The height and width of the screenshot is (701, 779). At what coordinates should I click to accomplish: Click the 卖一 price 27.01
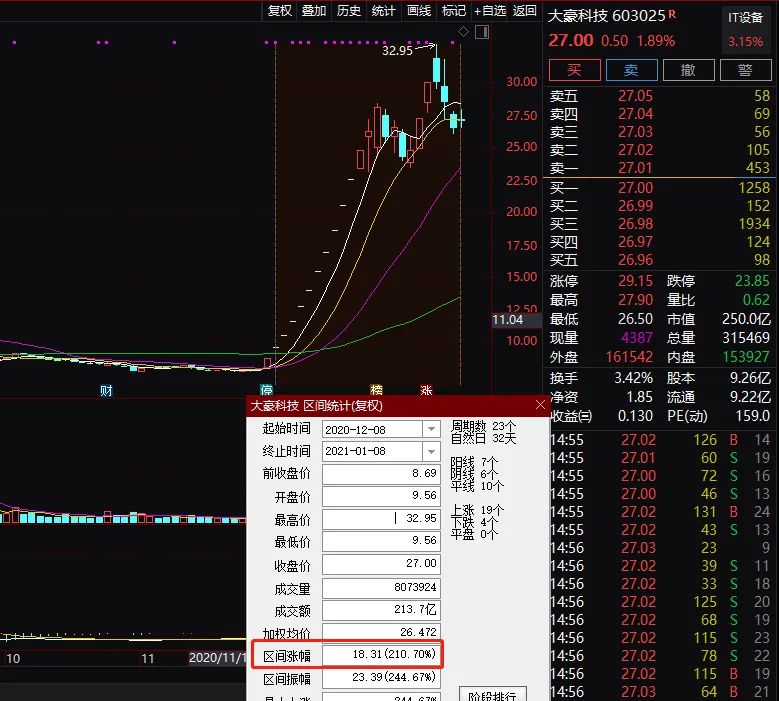click(x=635, y=168)
